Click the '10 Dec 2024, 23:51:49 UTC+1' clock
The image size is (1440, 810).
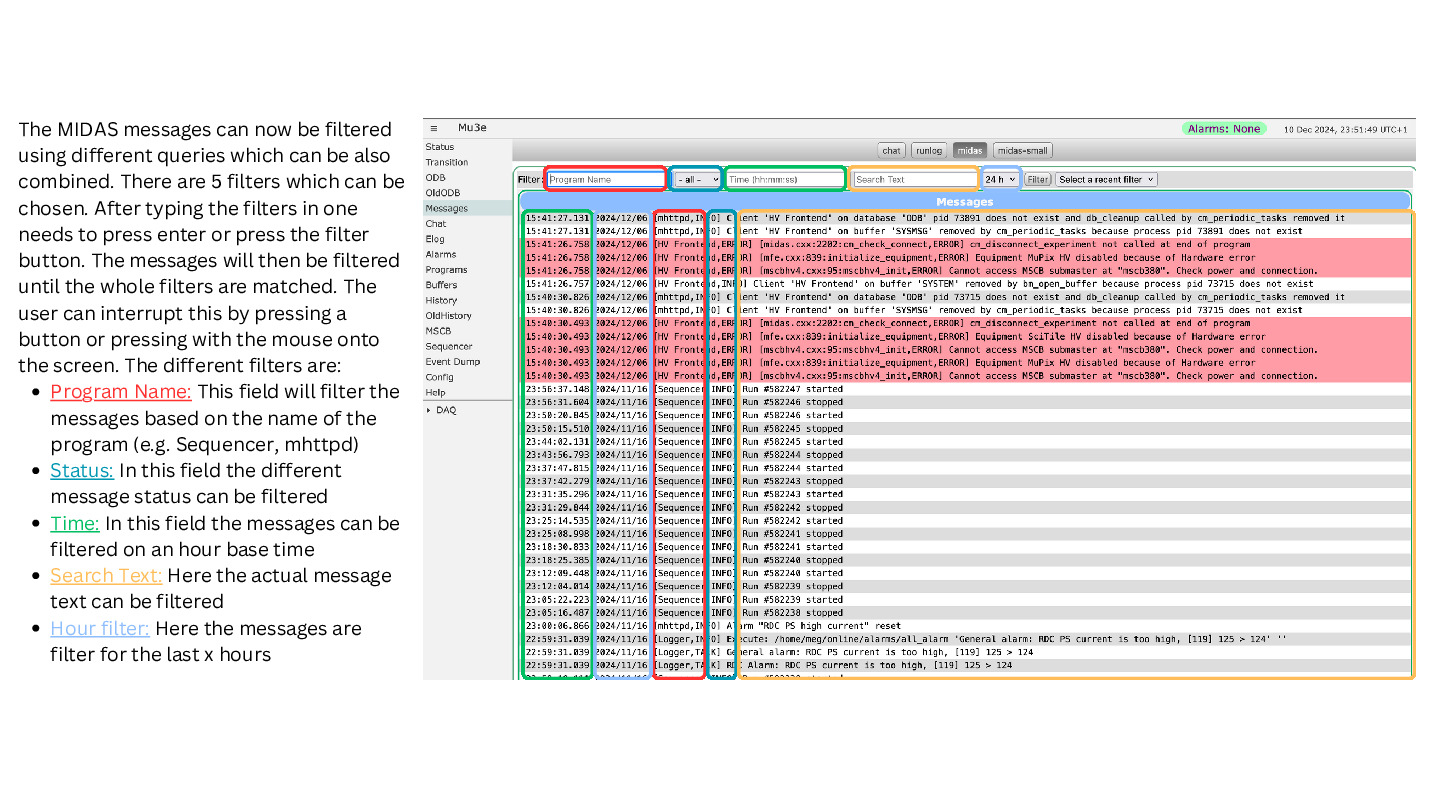point(1345,129)
